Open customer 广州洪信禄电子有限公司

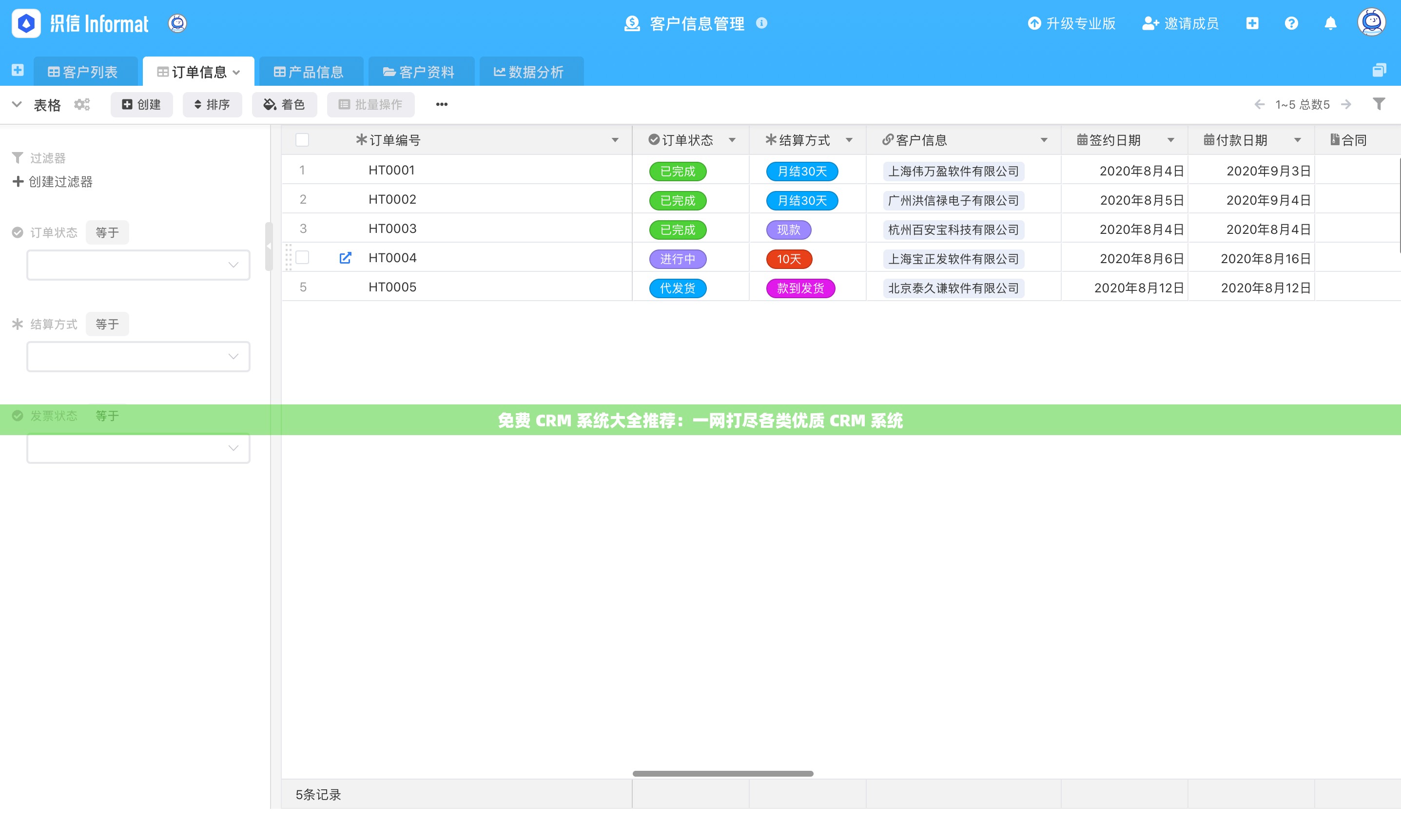tap(953, 200)
